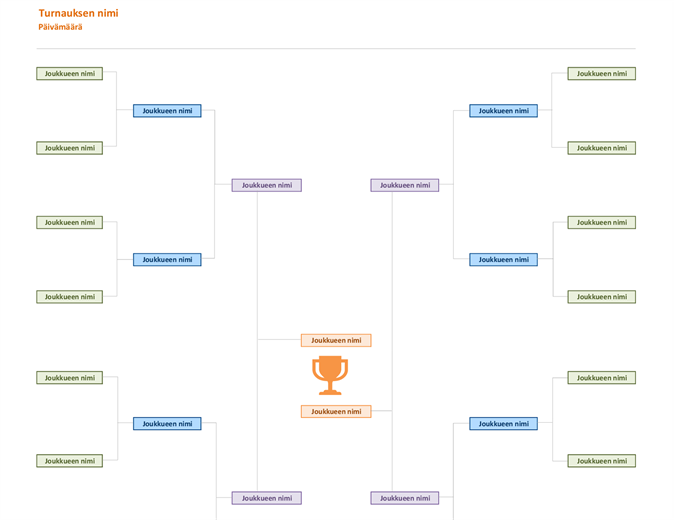Click the first green team box at top-left
The height and width of the screenshot is (520, 675).
[69, 74]
